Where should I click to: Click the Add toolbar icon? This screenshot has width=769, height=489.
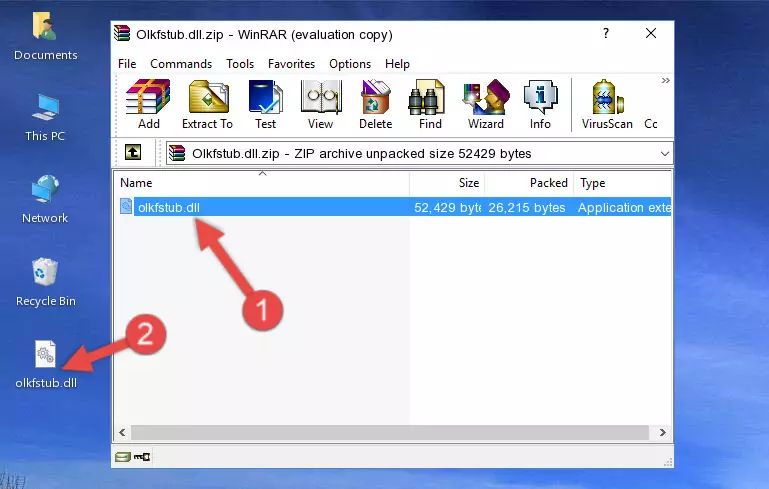148,104
